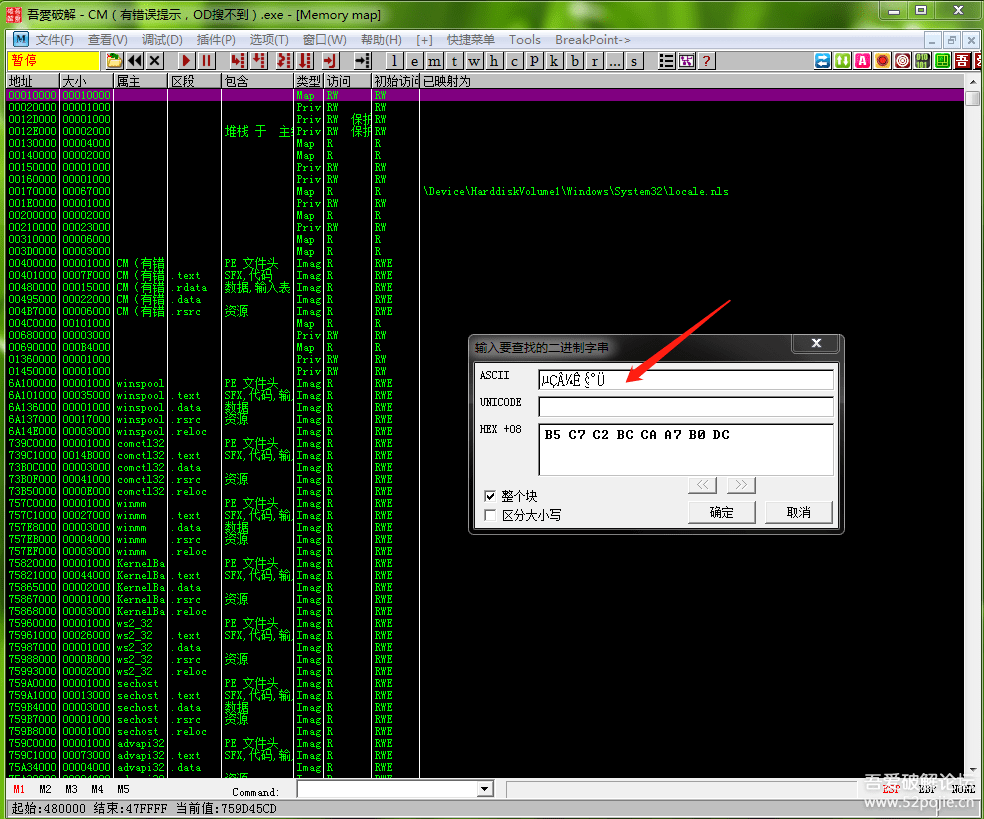The image size is (984, 819).
Task: Click the red 吾 character plugin icon
Action: [x=963, y=61]
